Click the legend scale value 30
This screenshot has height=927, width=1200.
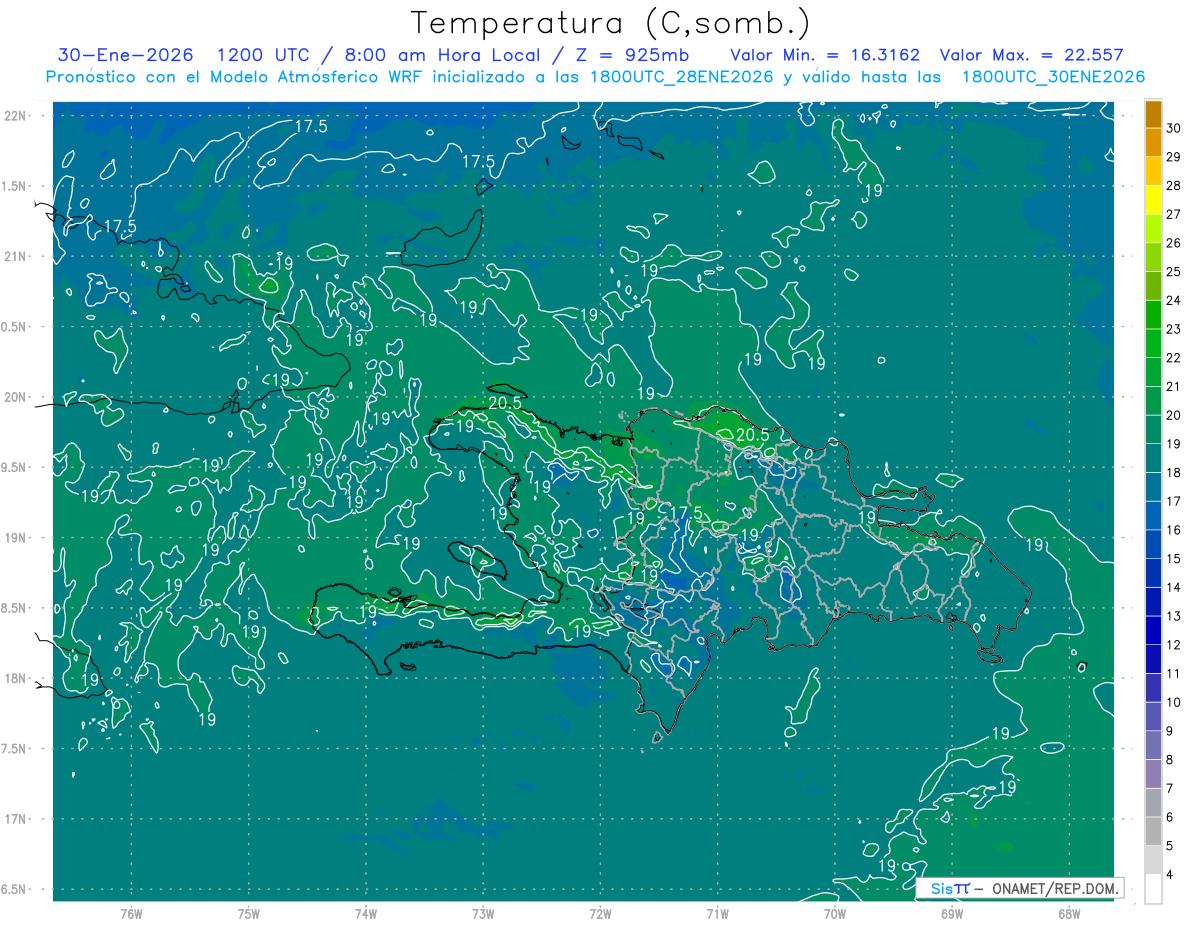1173,128
